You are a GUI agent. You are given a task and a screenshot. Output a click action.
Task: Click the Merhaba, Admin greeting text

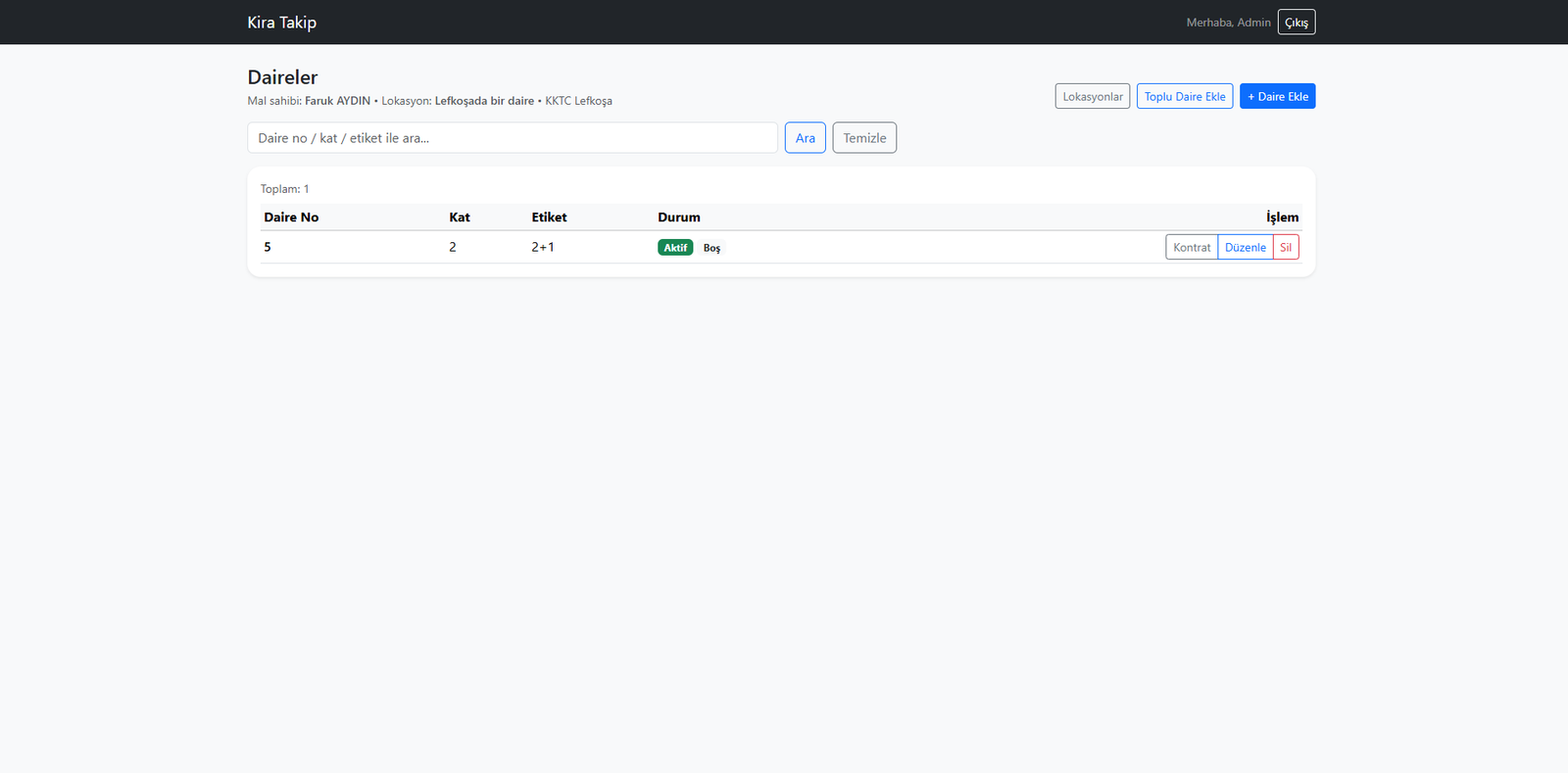pos(1228,23)
